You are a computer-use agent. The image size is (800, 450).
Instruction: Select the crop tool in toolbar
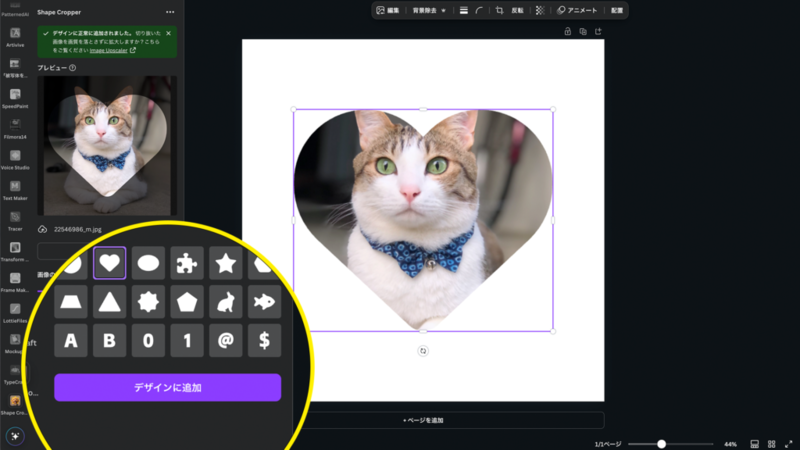[499, 10]
